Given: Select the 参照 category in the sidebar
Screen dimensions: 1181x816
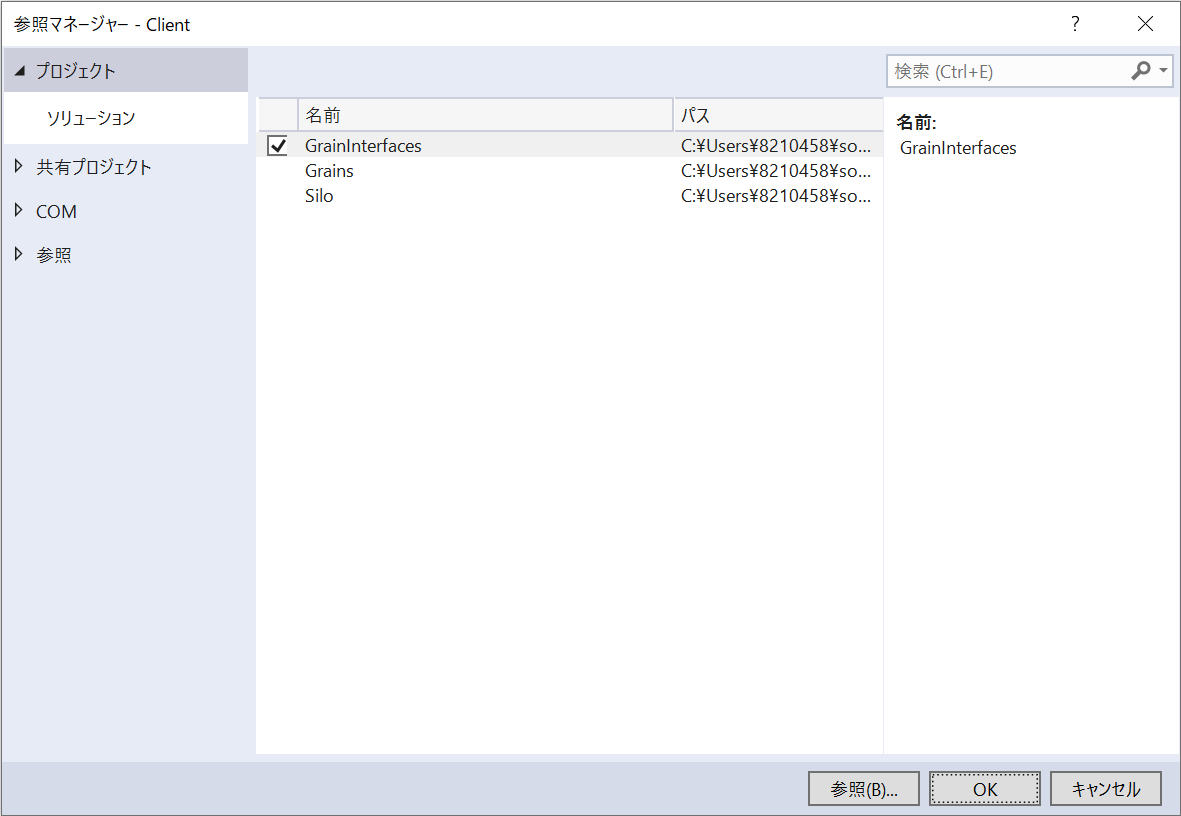Looking at the screenshot, I should pos(53,255).
